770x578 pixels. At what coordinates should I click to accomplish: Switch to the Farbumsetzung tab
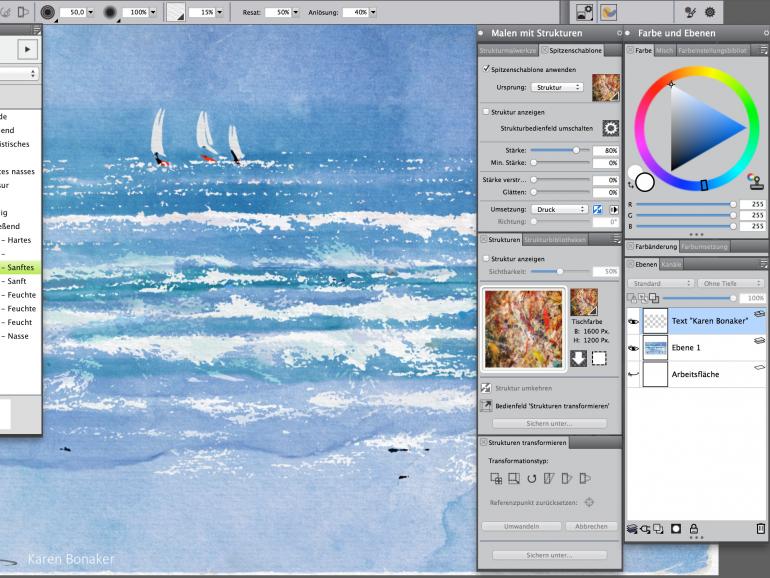(704, 247)
